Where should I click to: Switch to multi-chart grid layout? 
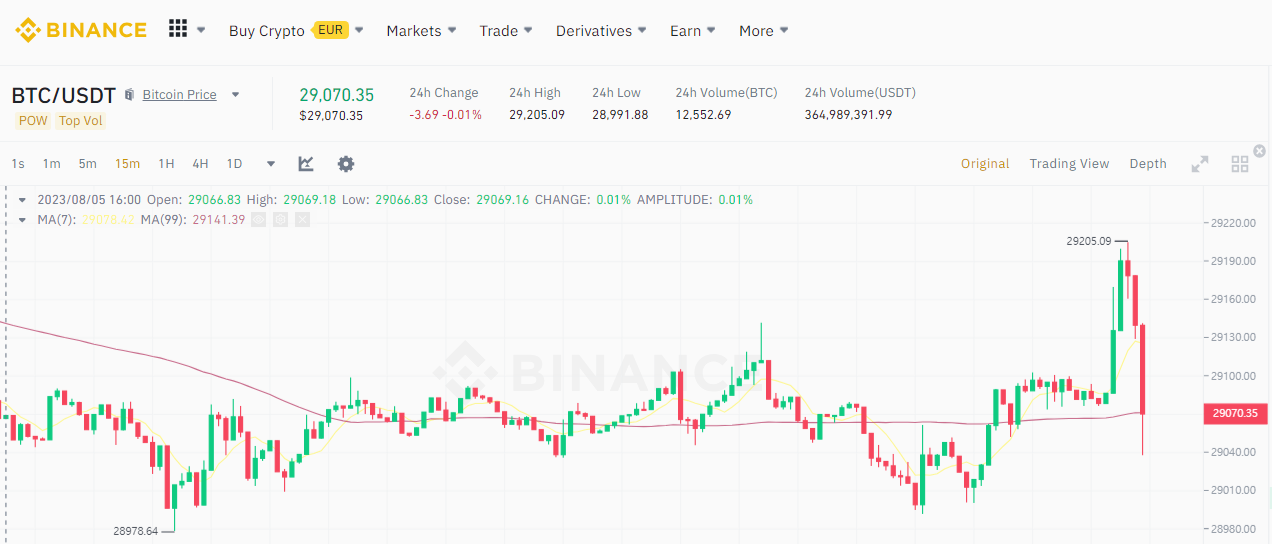[x=1240, y=164]
